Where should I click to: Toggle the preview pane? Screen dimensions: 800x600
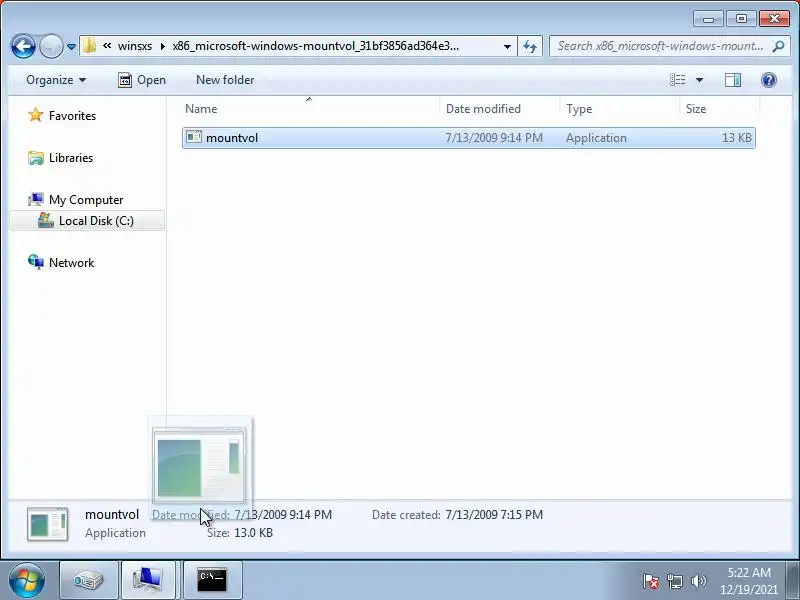point(733,80)
